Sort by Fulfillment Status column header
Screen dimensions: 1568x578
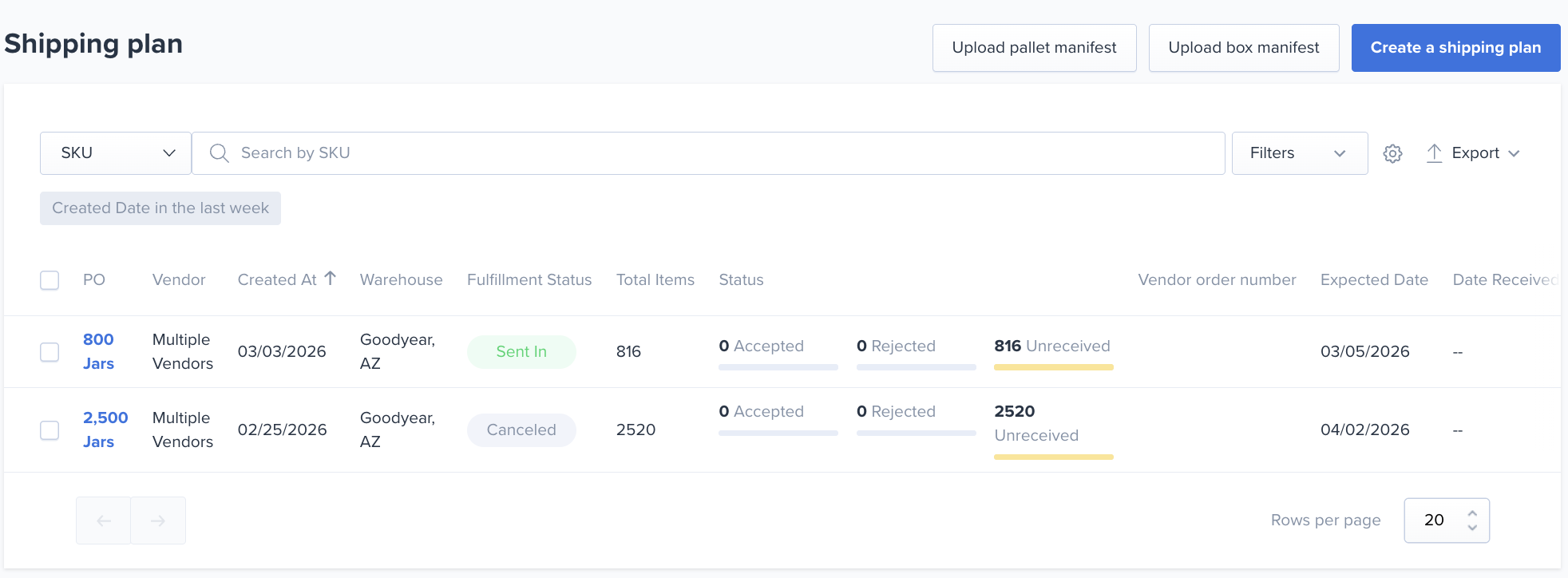[529, 280]
